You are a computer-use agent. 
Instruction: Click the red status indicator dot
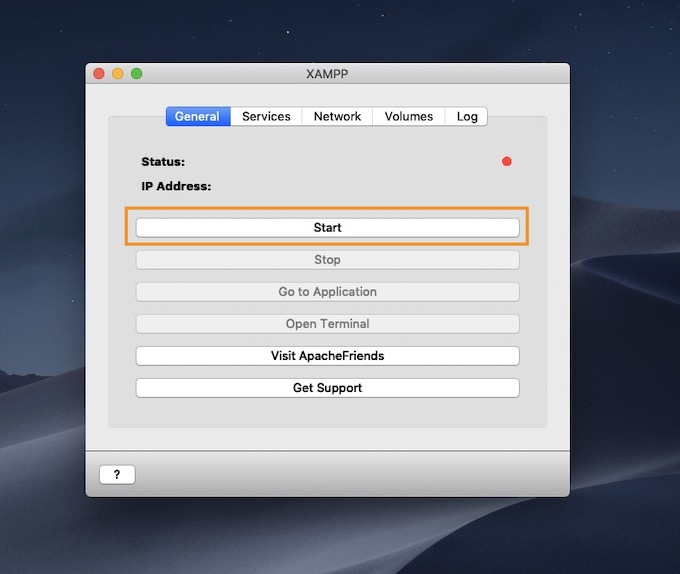click(507, 161)
